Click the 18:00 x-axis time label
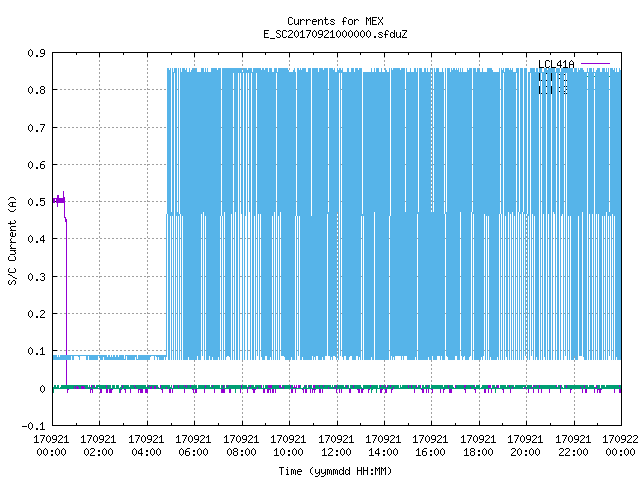This screenshot has width=640, height=480. 478,452
